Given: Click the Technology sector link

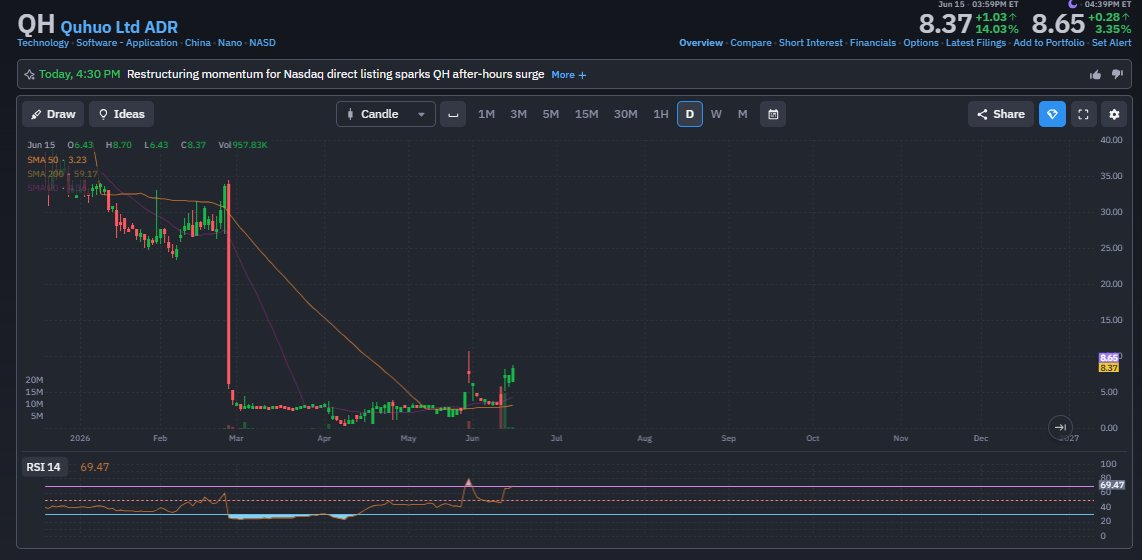Looking at the screenshot, I should (43, 43).
